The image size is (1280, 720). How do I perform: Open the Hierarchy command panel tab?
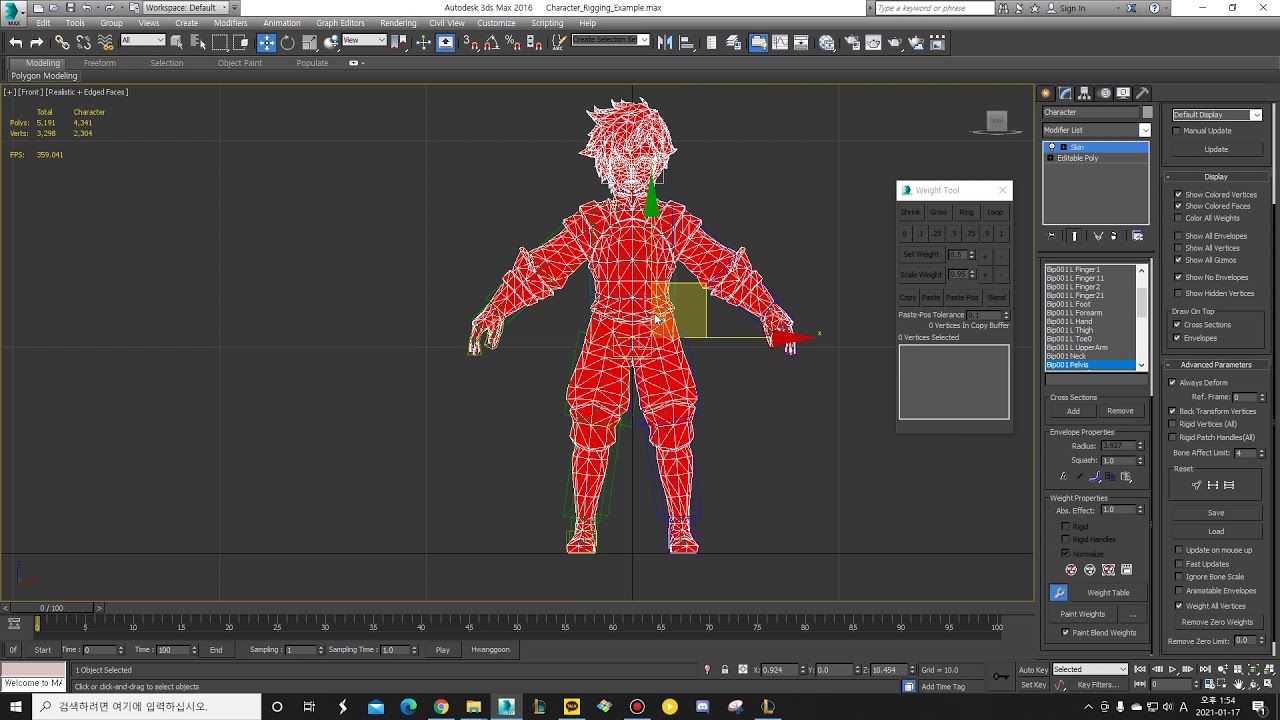pyautogui.click(x=1085, y=93)
